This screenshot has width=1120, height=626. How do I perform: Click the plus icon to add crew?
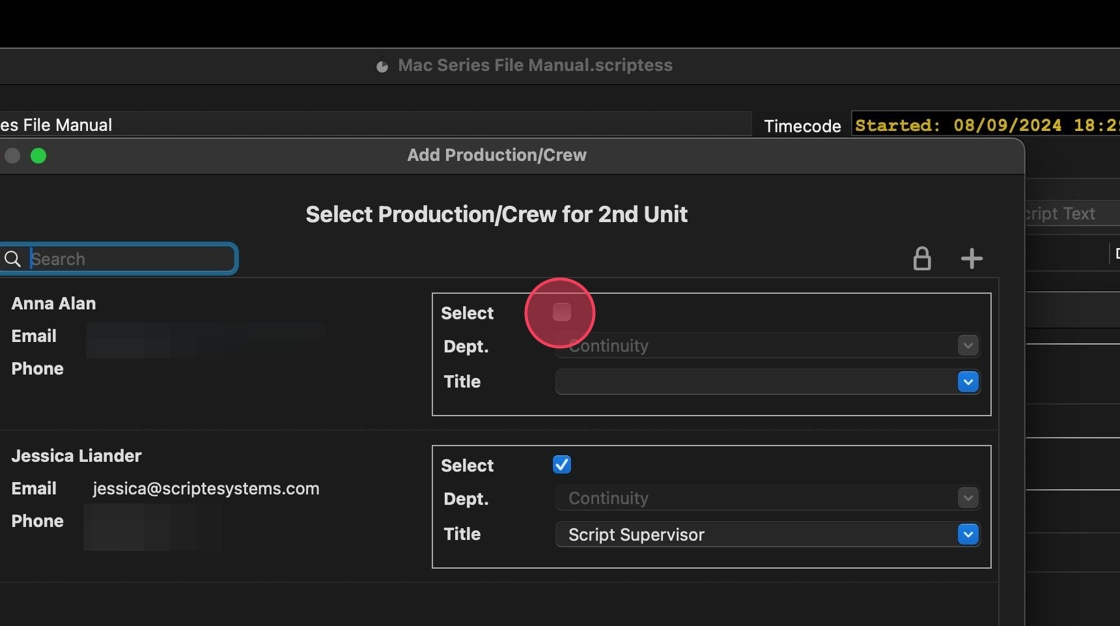pyautogui.click(x=971, y=259)
